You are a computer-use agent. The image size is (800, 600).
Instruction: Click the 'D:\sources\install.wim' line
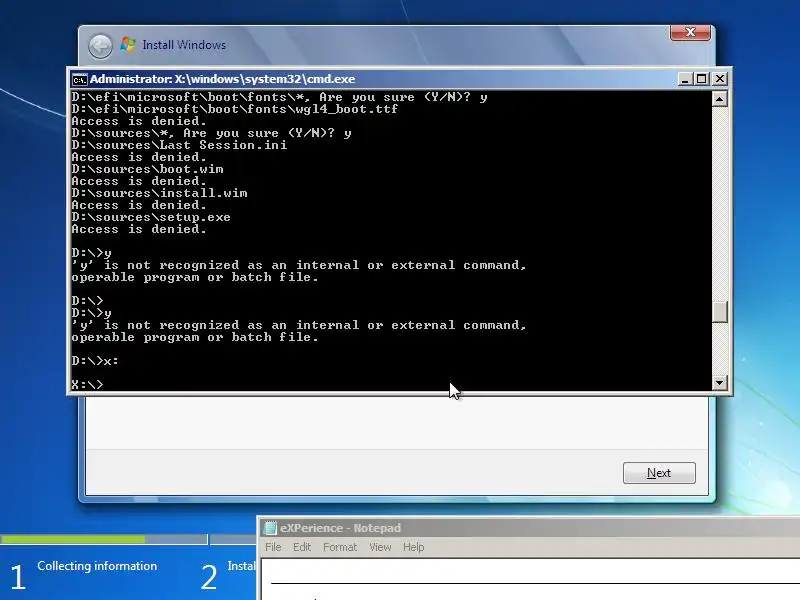159,193
